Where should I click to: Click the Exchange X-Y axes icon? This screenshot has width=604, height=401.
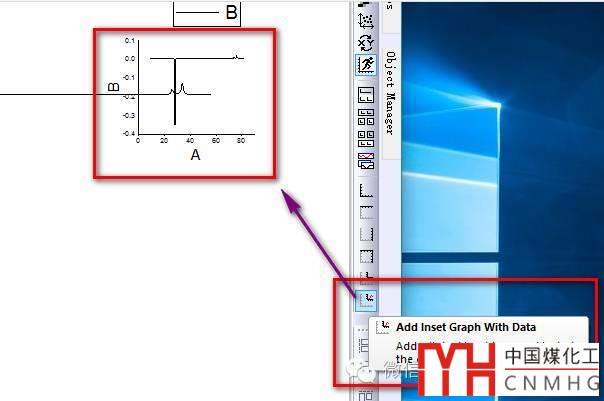point(366,42)
